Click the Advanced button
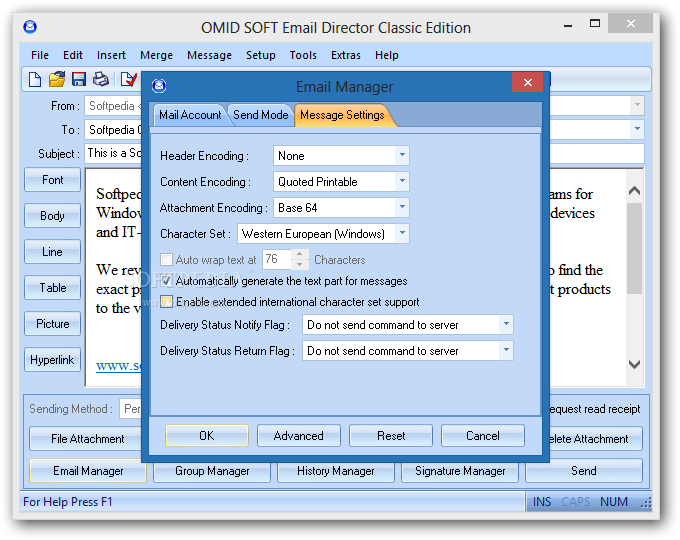The height and width of the screenshot is (540, 680). click(299, 435)
